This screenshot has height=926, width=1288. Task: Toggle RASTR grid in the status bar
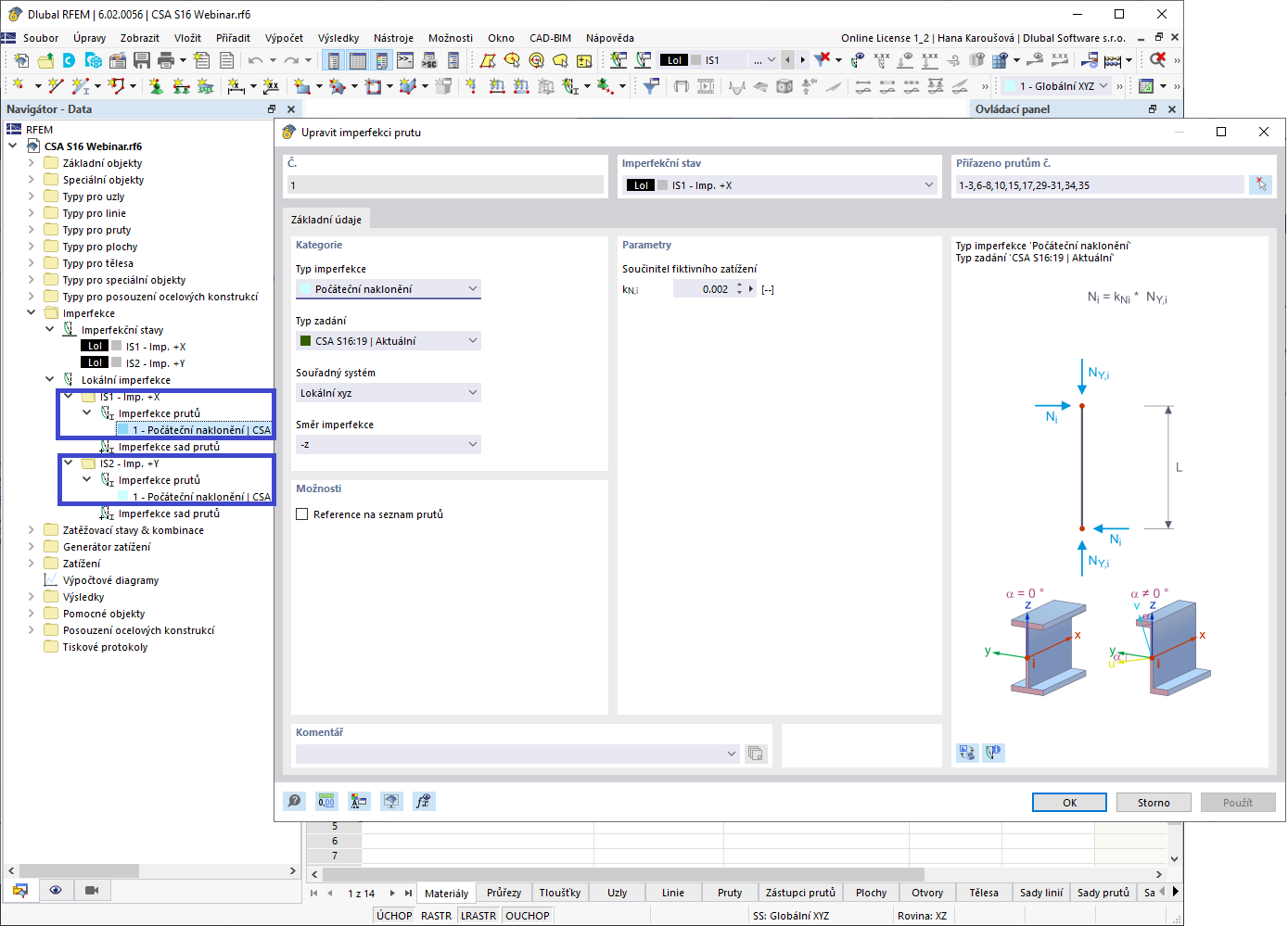[437, 916]
